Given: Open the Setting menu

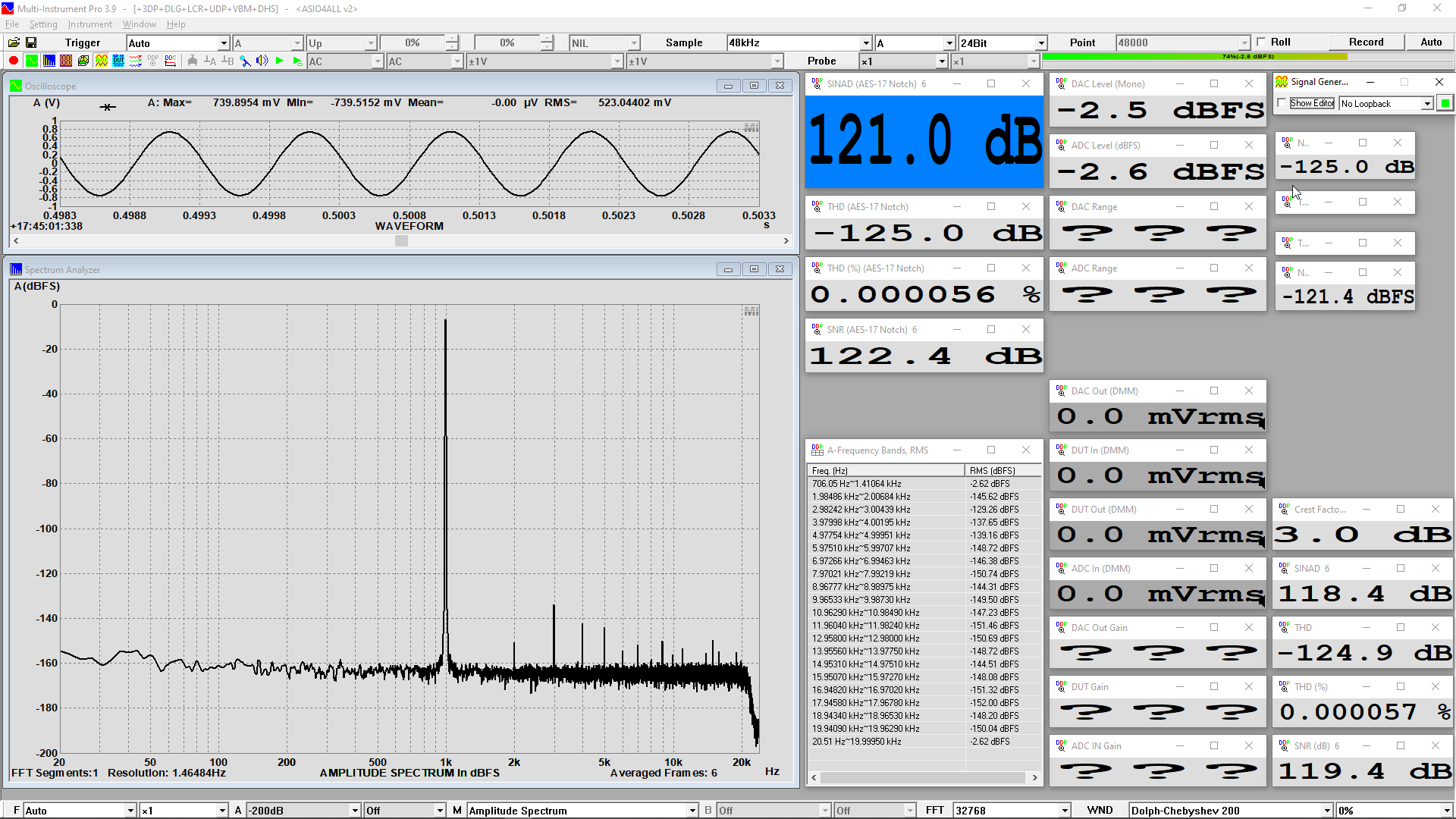Looking at the screenshot, I should coord(43,24).
